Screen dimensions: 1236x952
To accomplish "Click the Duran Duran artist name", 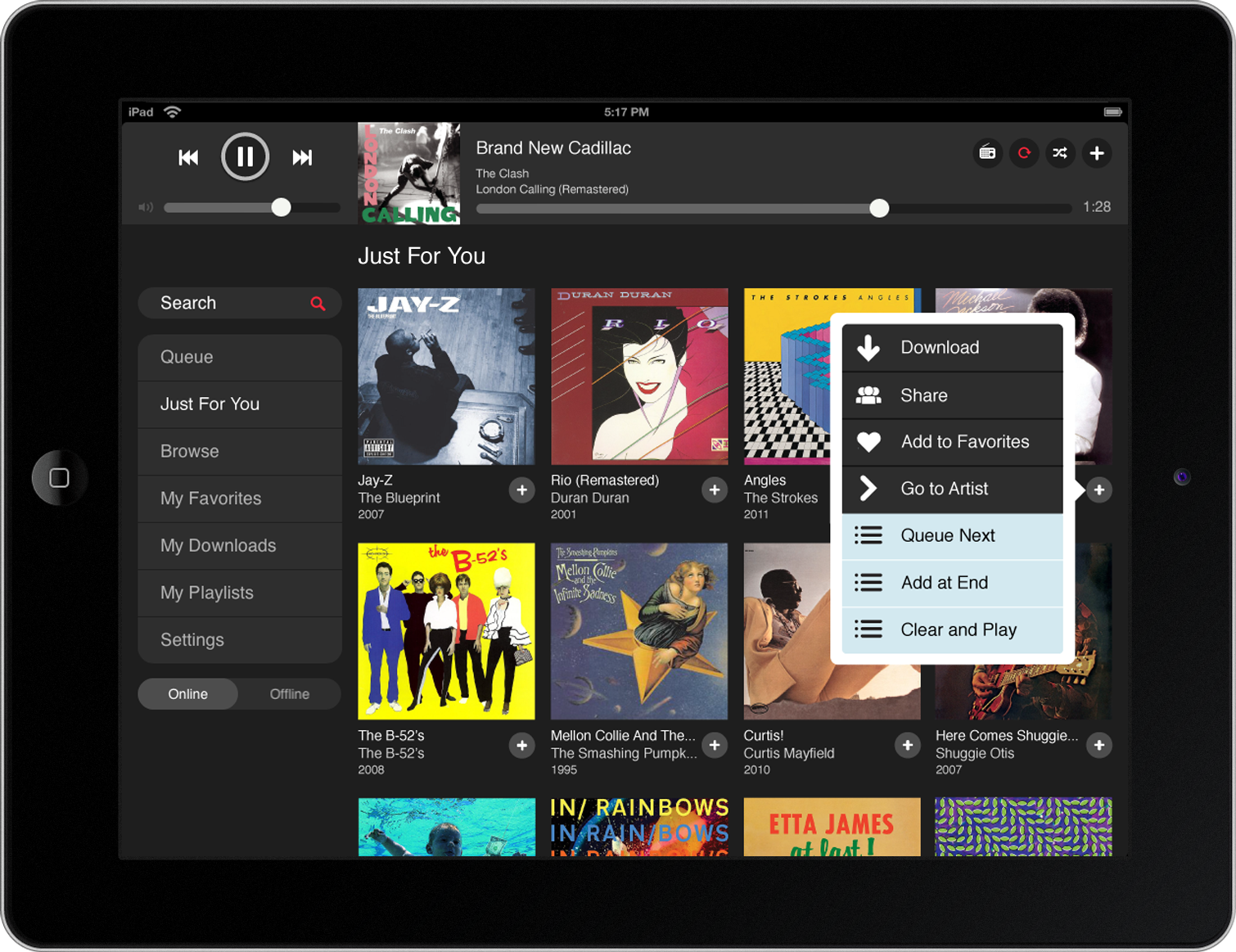I will coord(590,498).
